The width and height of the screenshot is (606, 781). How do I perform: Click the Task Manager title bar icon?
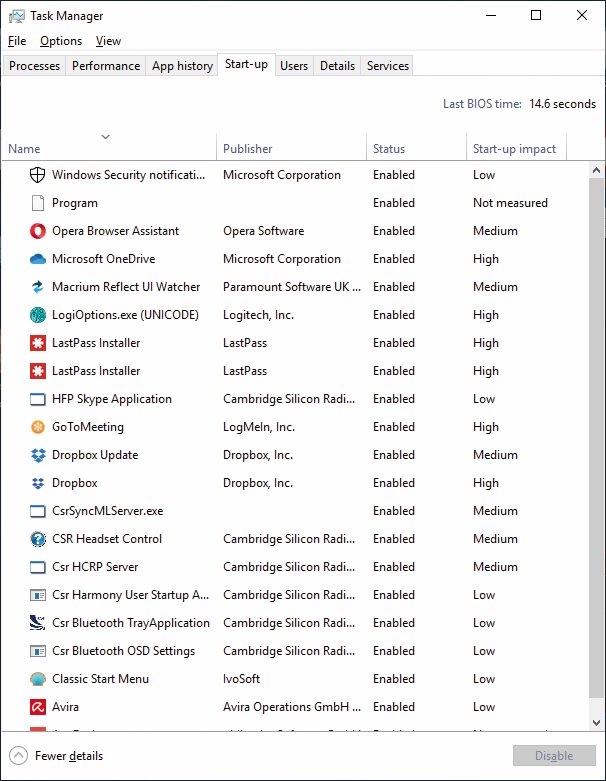point(16,16)
